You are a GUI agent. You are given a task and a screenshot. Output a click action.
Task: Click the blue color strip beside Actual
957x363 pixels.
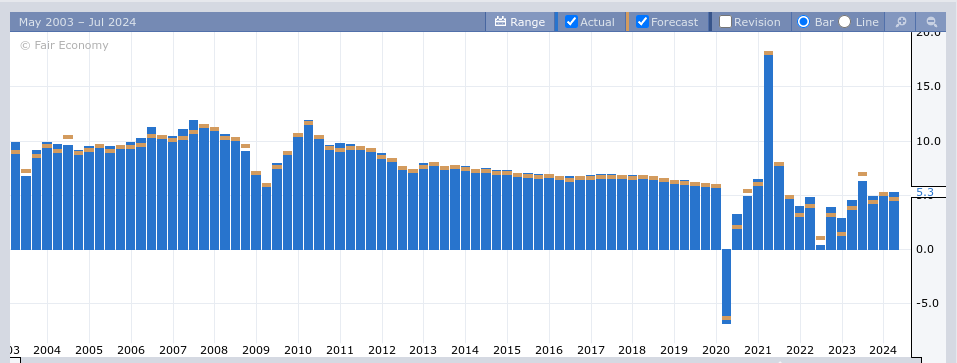[556, 22]
